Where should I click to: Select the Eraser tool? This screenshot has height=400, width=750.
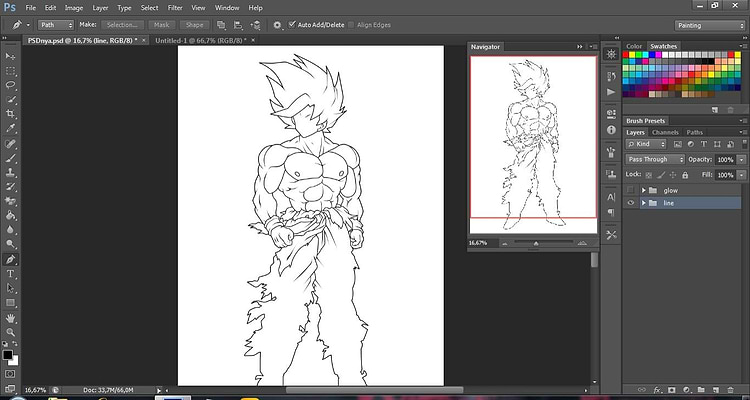tap(10, 201)
